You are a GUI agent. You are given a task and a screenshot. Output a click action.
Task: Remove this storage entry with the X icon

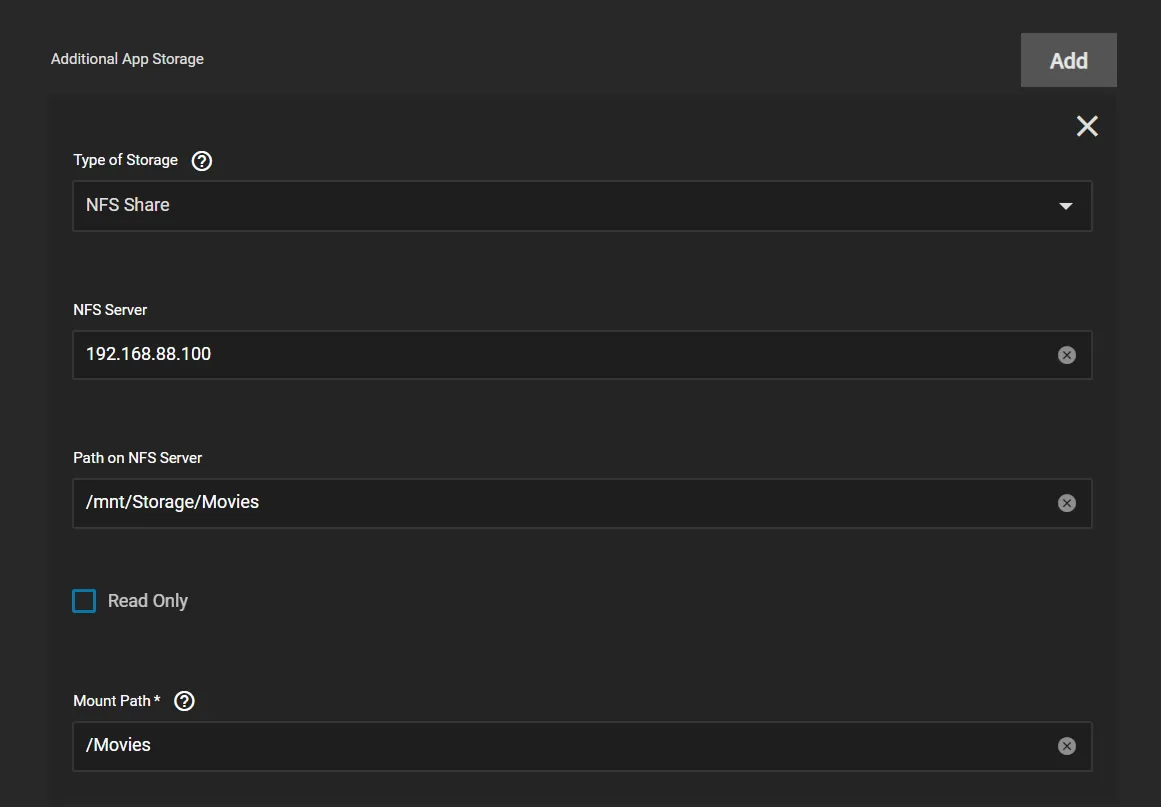coord(1087,126)
